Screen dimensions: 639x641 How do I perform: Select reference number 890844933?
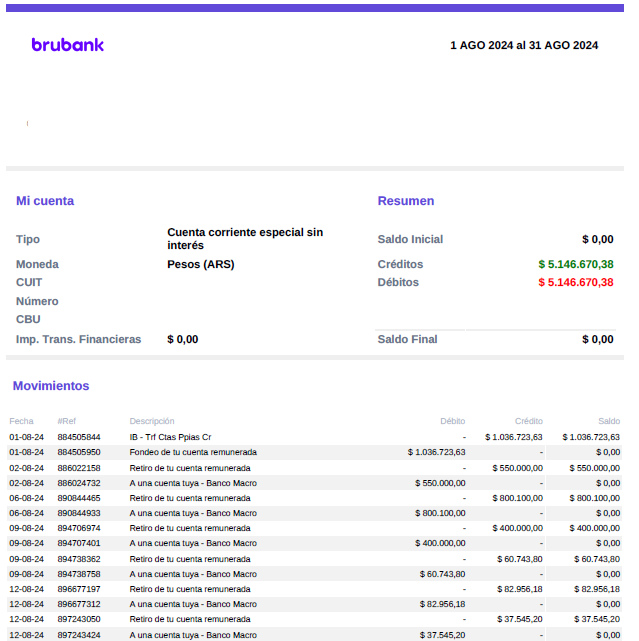79,513
